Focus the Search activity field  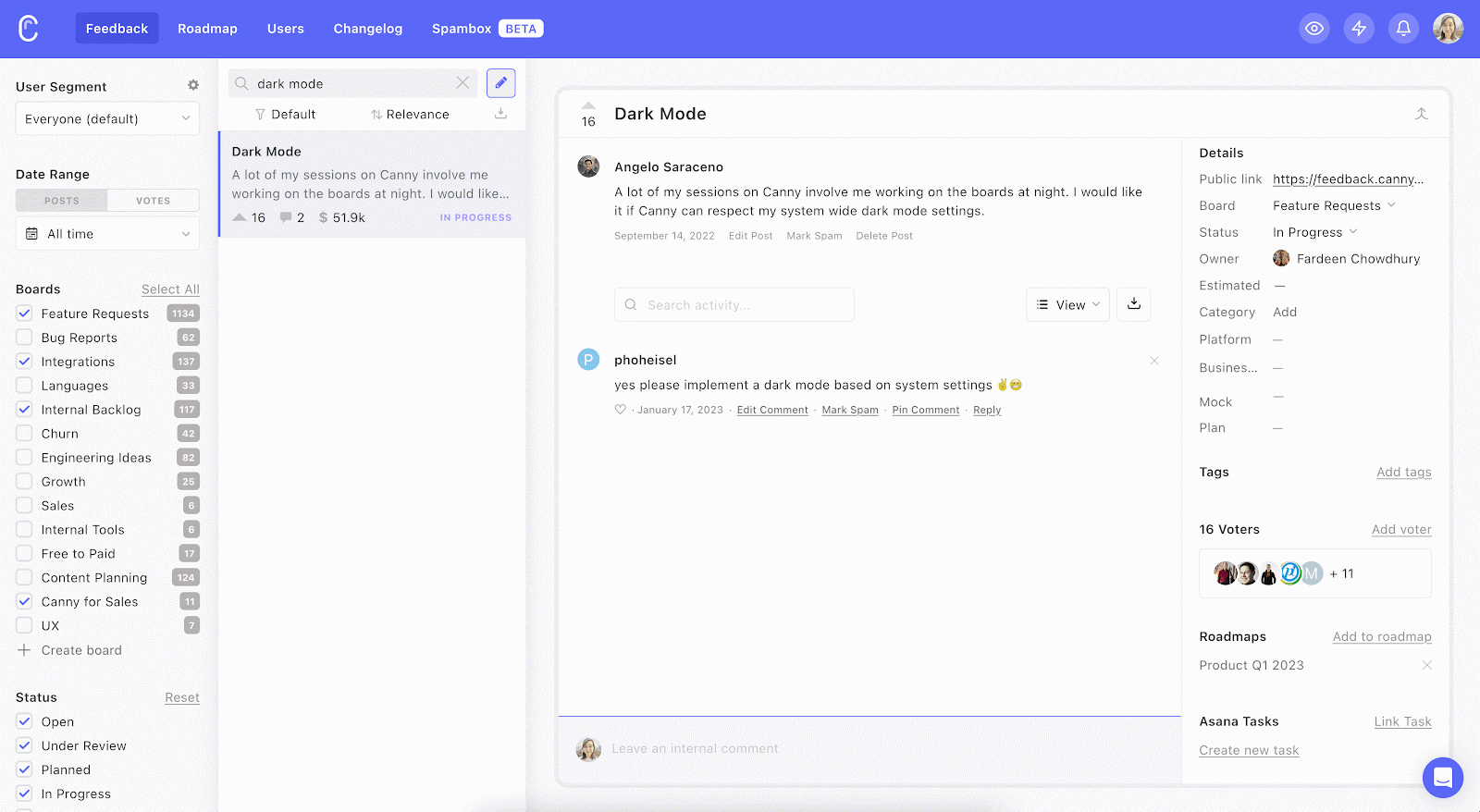(734, 304)
